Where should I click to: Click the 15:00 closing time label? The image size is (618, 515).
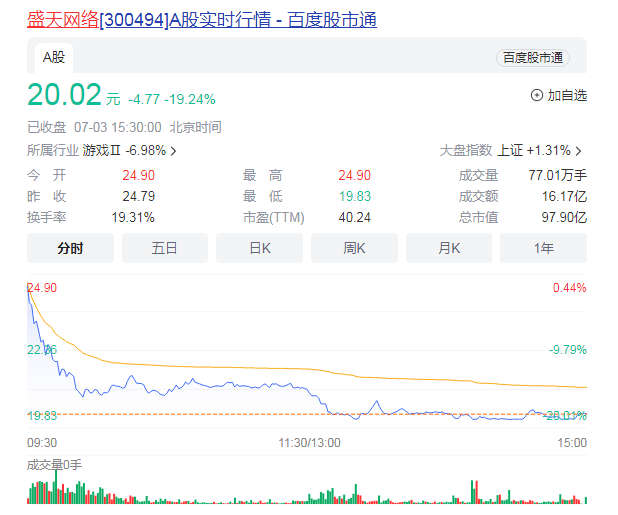[571, 441]
